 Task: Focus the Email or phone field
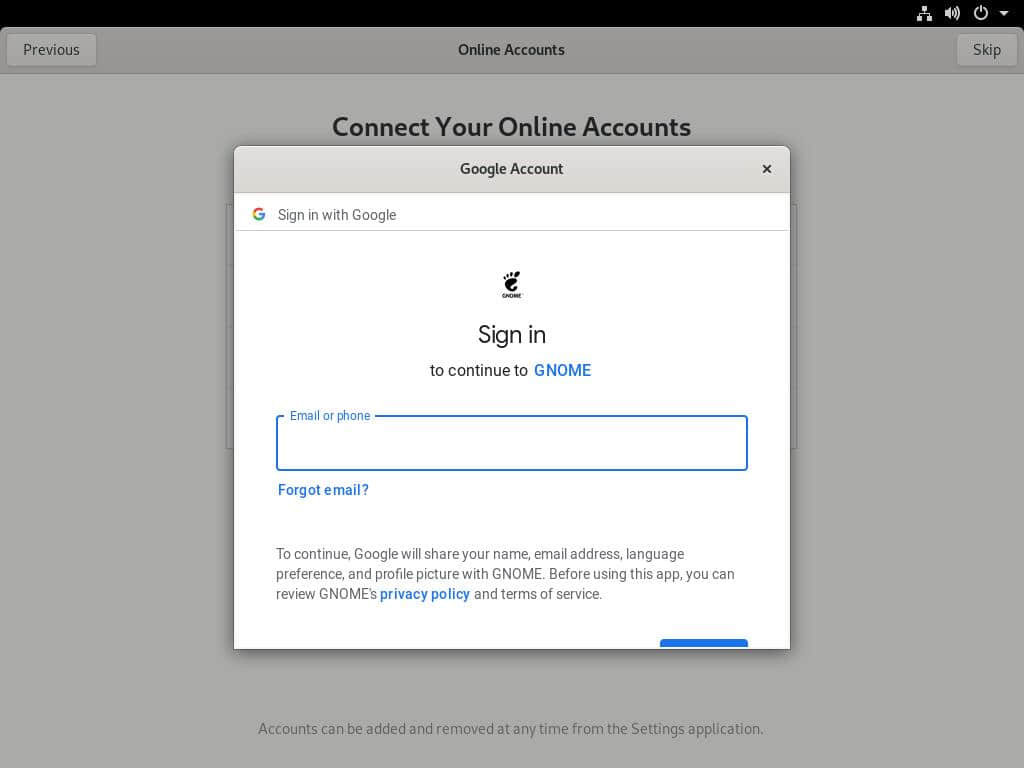pyautogui.click(x=511, y=443)
